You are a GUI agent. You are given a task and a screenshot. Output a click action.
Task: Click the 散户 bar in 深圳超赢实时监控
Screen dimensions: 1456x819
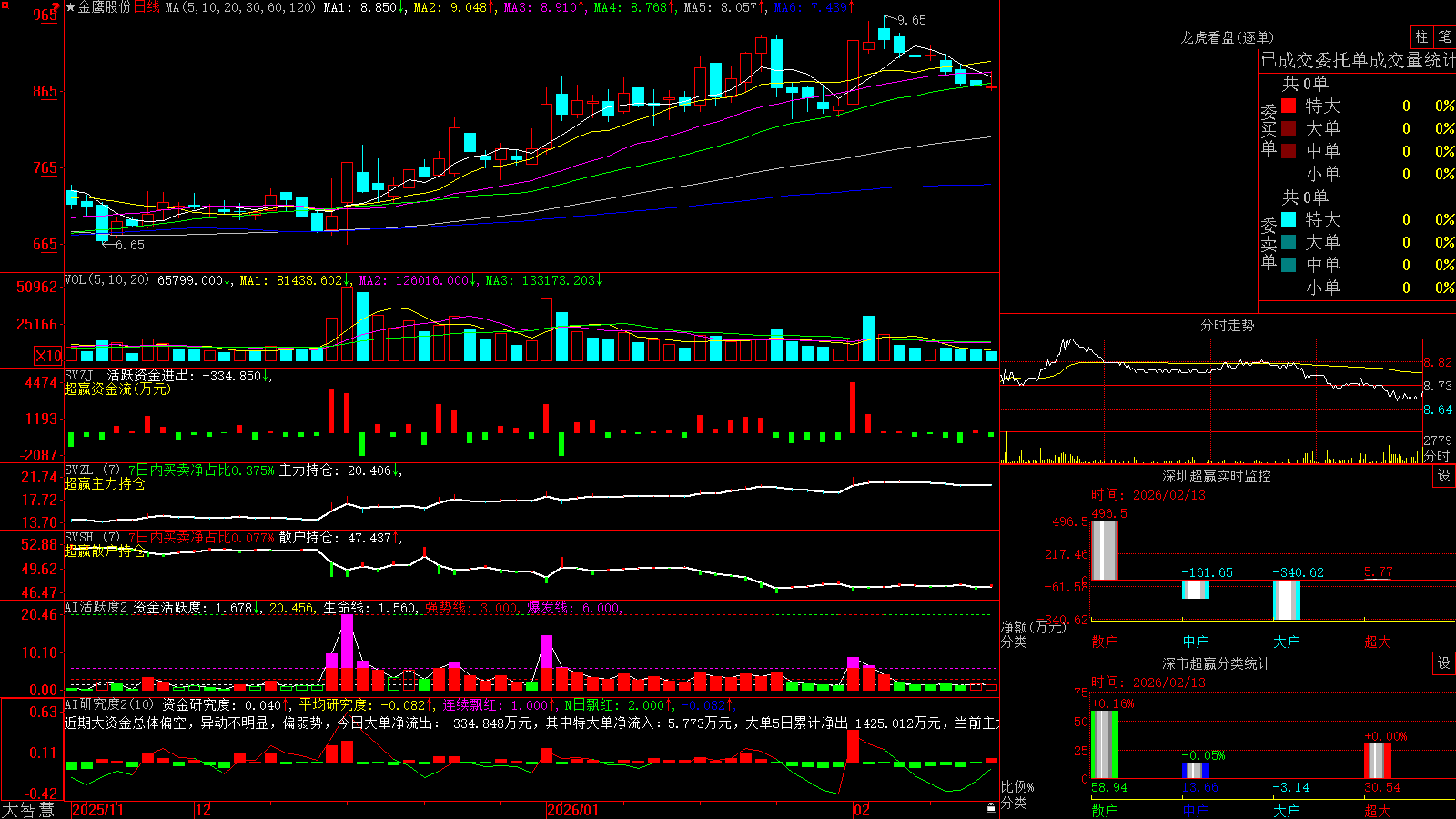click(x=1104, y=550)
